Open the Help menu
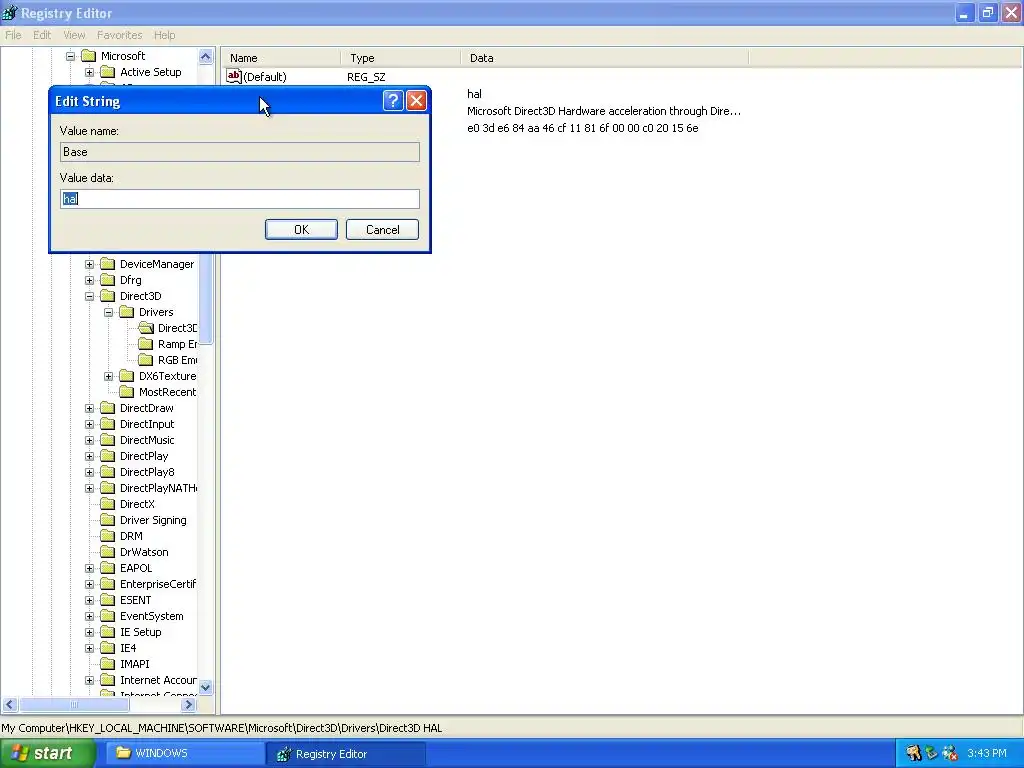The image size is (1024, 768). tap(165, 35)
